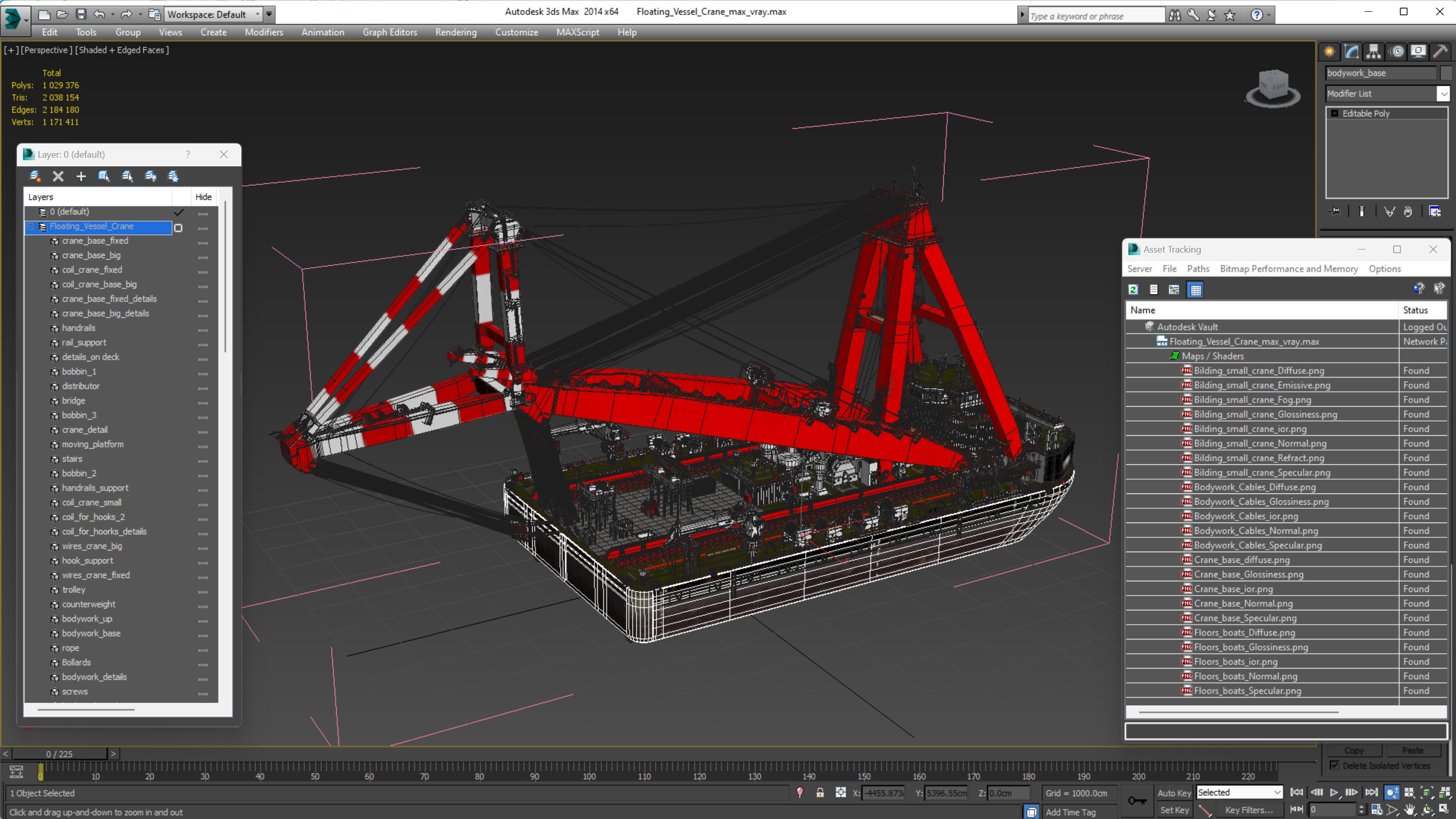The height and width of the screenshot is (819, 1456).
Task: Click Refresh icon in Asset Tracking toolbar
Action: point(1133,289)
